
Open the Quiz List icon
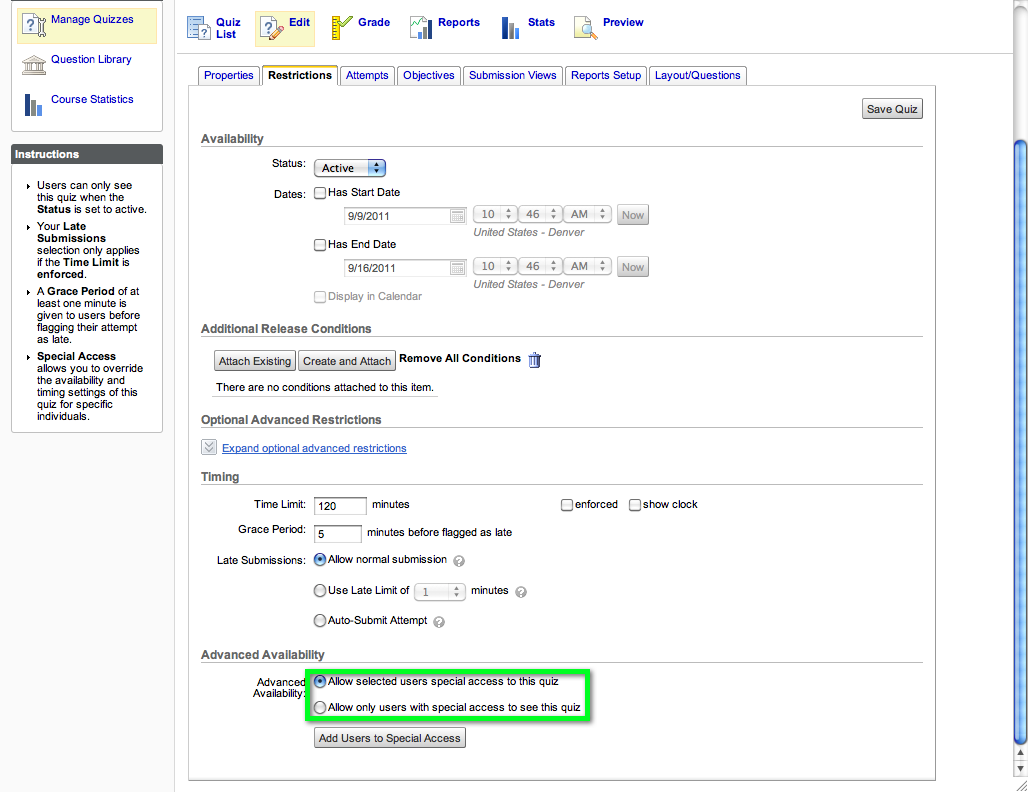(x=198, y=28)
